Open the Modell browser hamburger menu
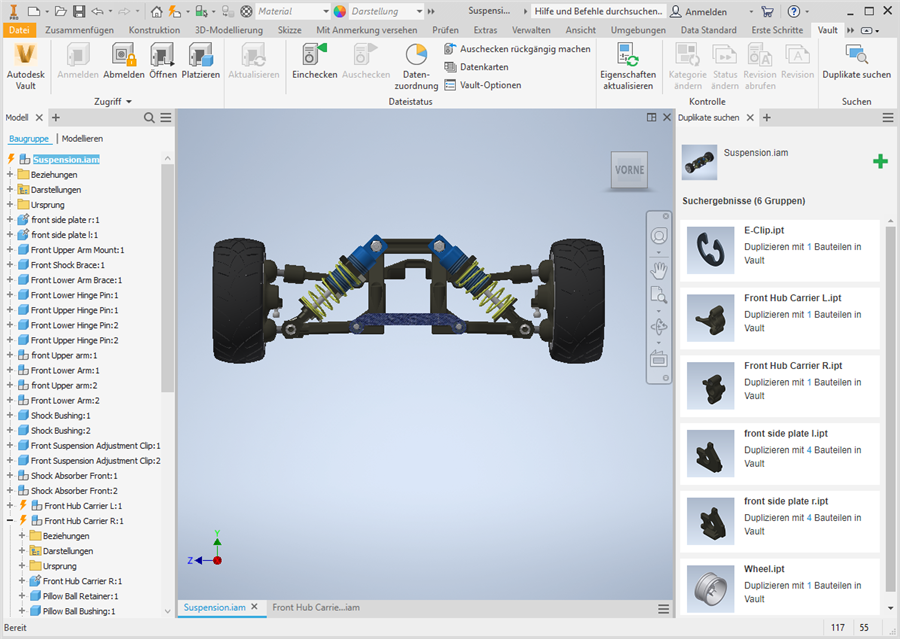 166,118
